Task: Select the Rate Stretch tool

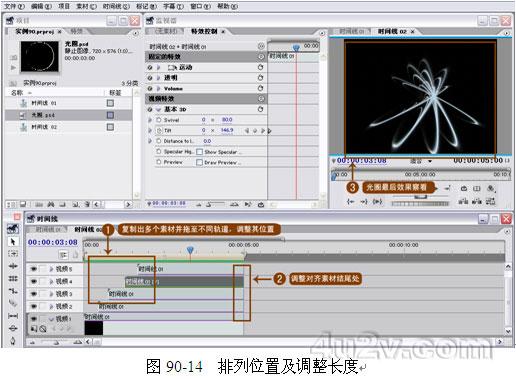Action: (13, 291)
